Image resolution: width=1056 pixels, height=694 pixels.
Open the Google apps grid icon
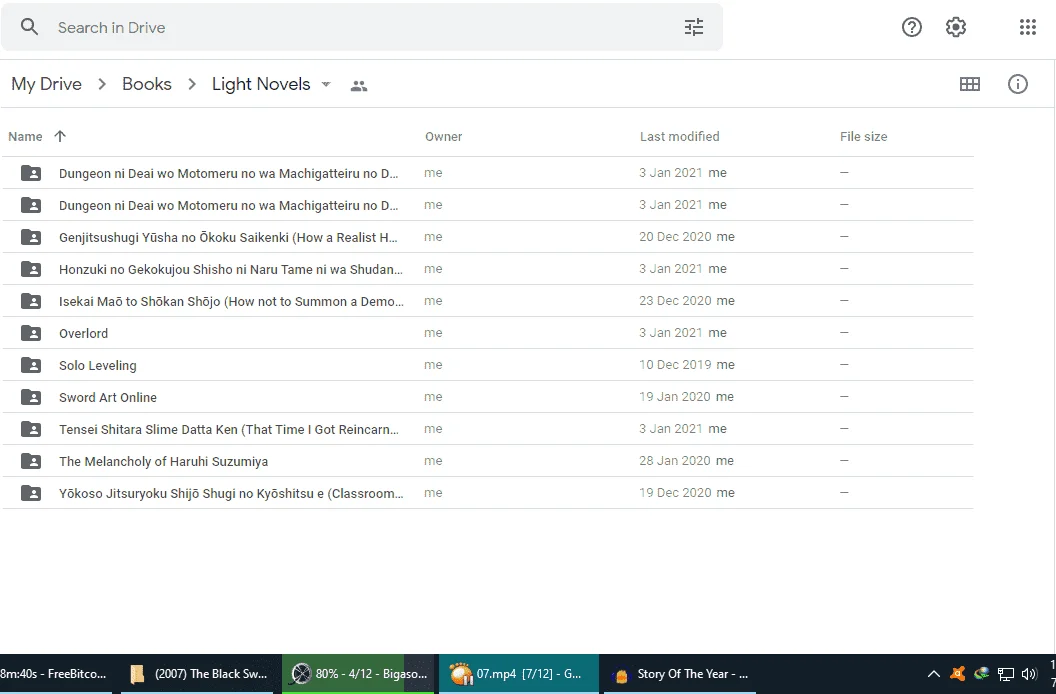point(1028,27)
